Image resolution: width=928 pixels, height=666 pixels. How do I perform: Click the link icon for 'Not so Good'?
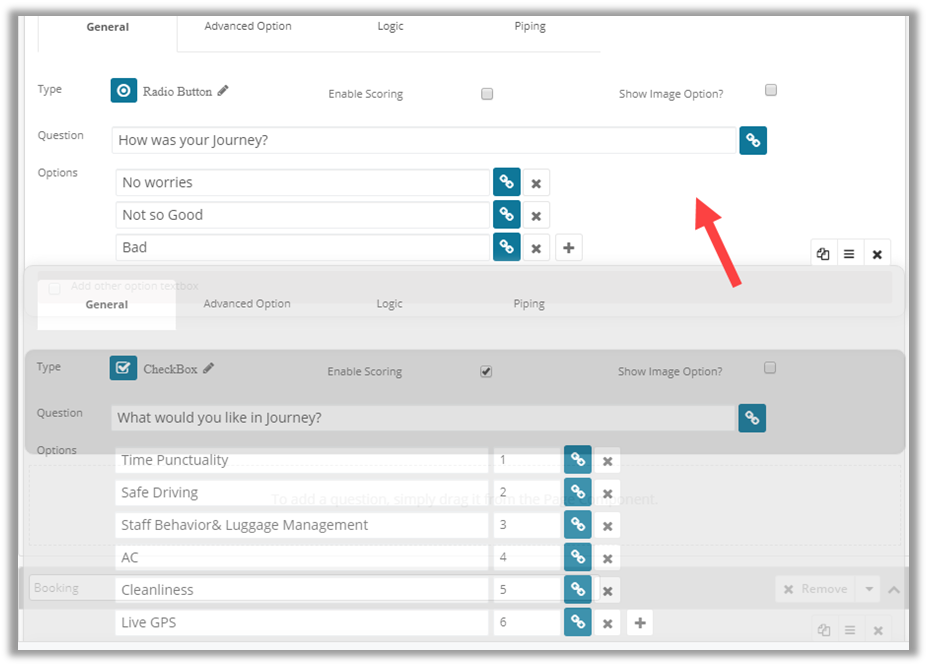[x=507, y=215]
